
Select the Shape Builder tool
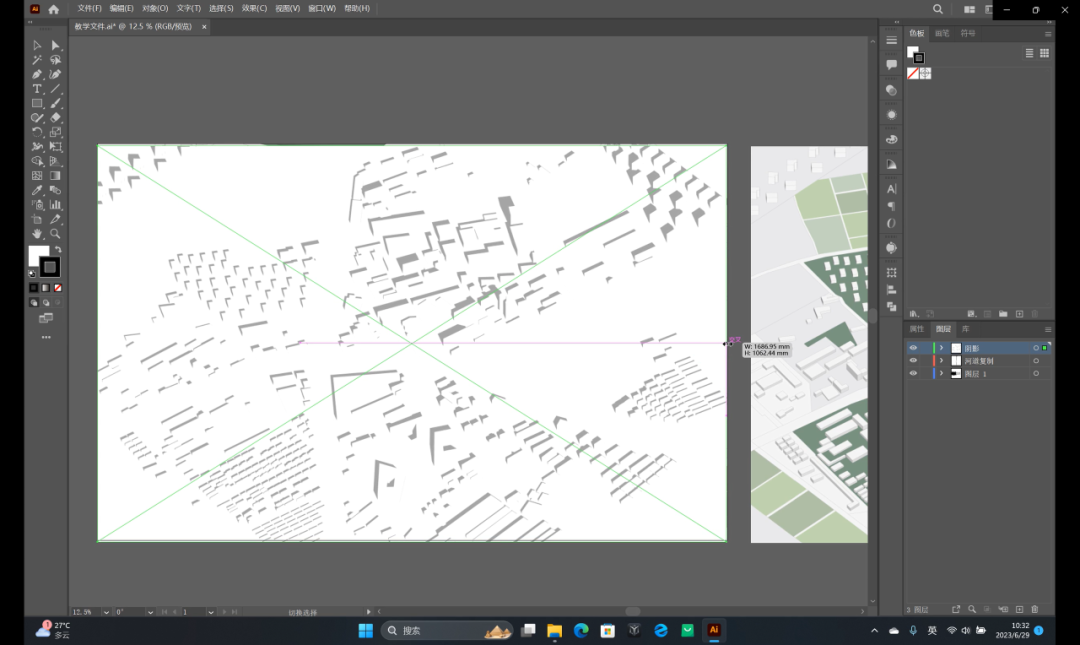[x=37, y=161]
